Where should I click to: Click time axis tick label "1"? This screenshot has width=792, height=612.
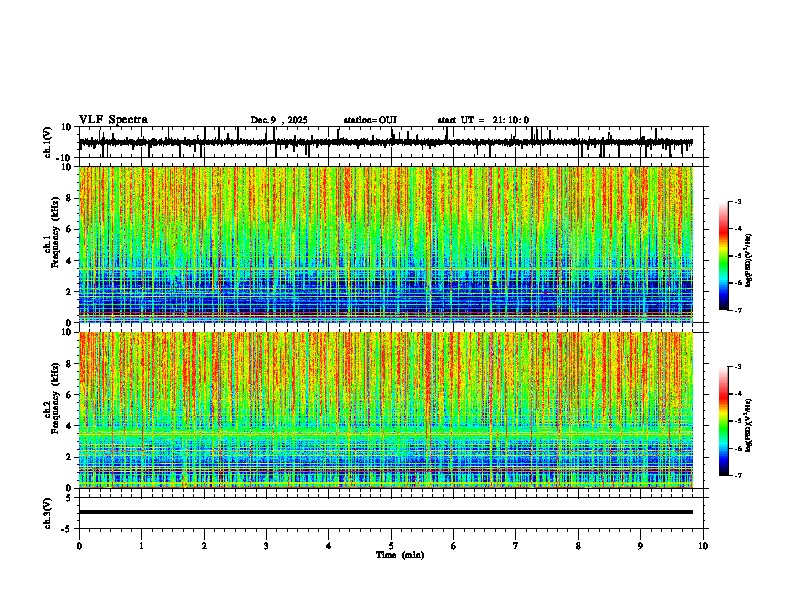coord(141,546)
